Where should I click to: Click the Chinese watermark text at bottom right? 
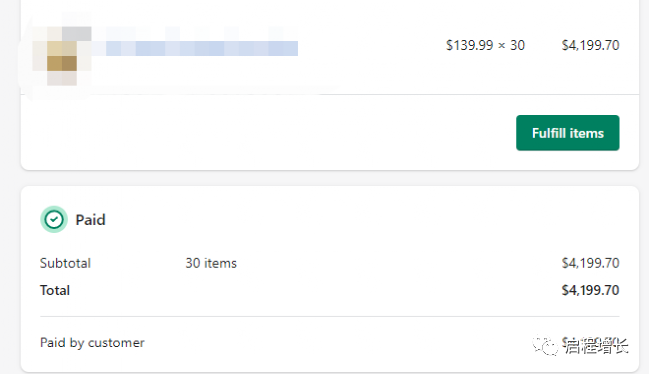[x=596, y=345]
